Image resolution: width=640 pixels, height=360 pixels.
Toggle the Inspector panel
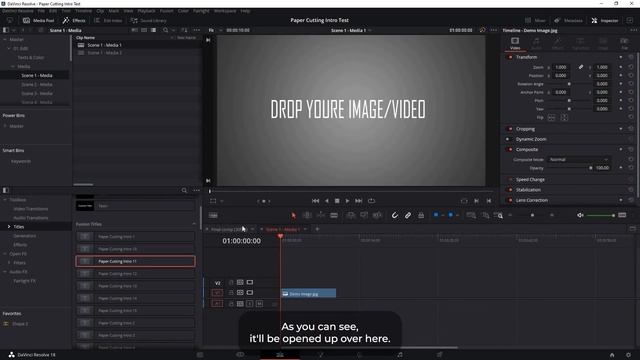coord(605,20)
